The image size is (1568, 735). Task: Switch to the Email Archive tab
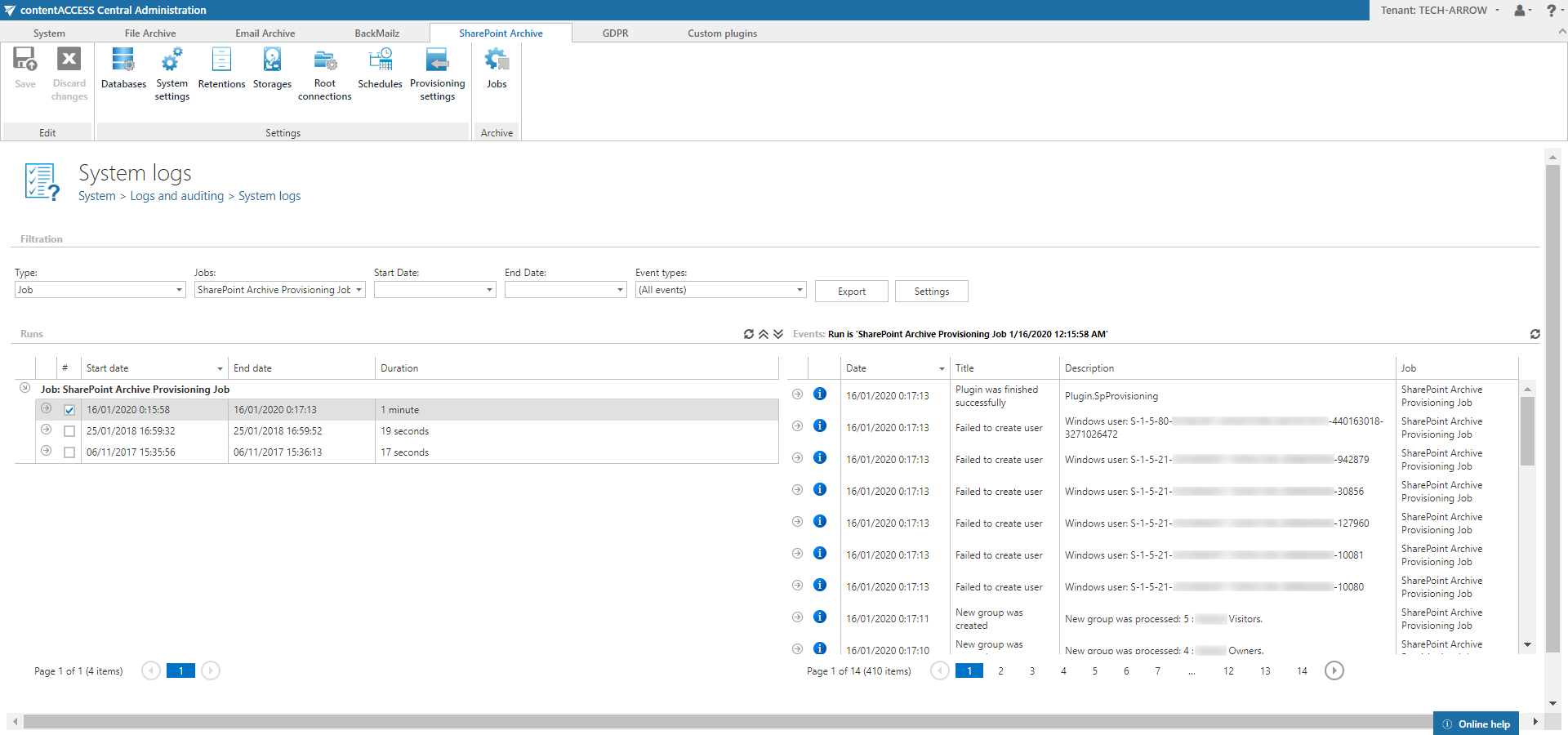point(265,33)
